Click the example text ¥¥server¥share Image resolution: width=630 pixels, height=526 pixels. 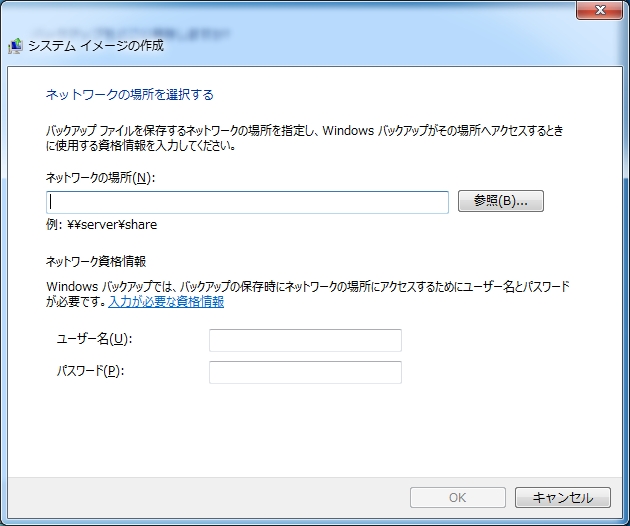[x=112, y=225]
